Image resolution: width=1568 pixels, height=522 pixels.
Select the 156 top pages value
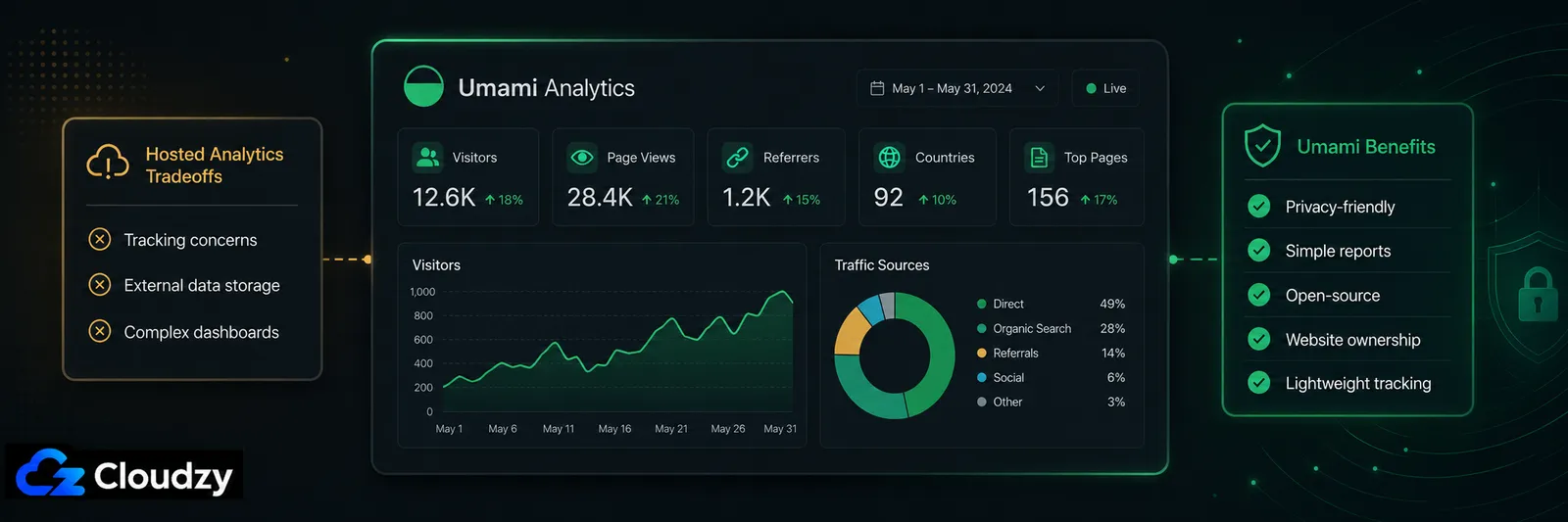pos(1048,198)
